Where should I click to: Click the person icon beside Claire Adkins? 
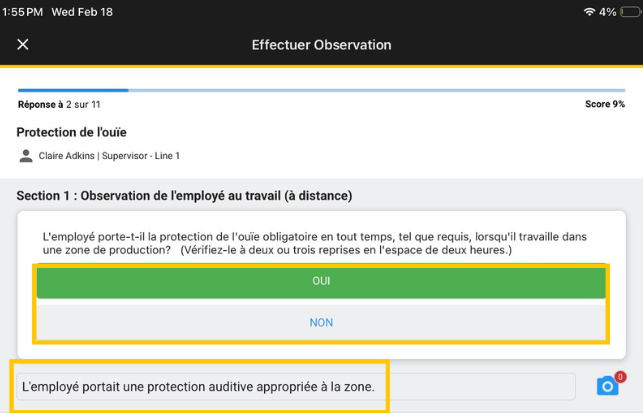click(26, 156)
